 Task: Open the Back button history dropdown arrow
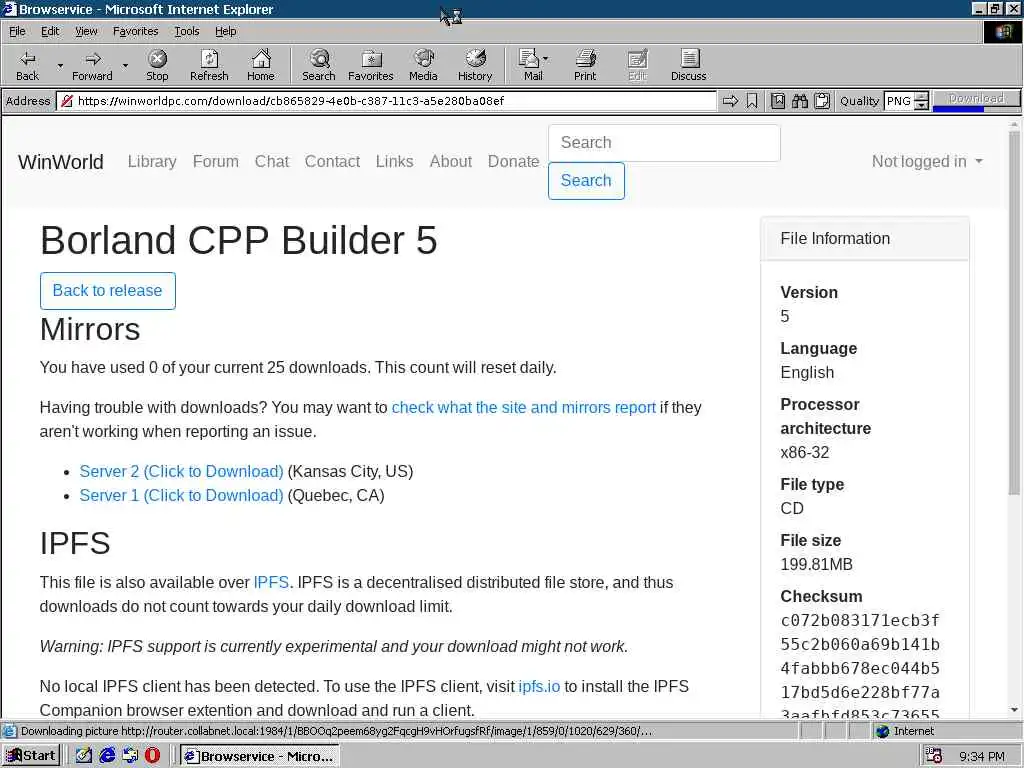click(x=60, y=65)
